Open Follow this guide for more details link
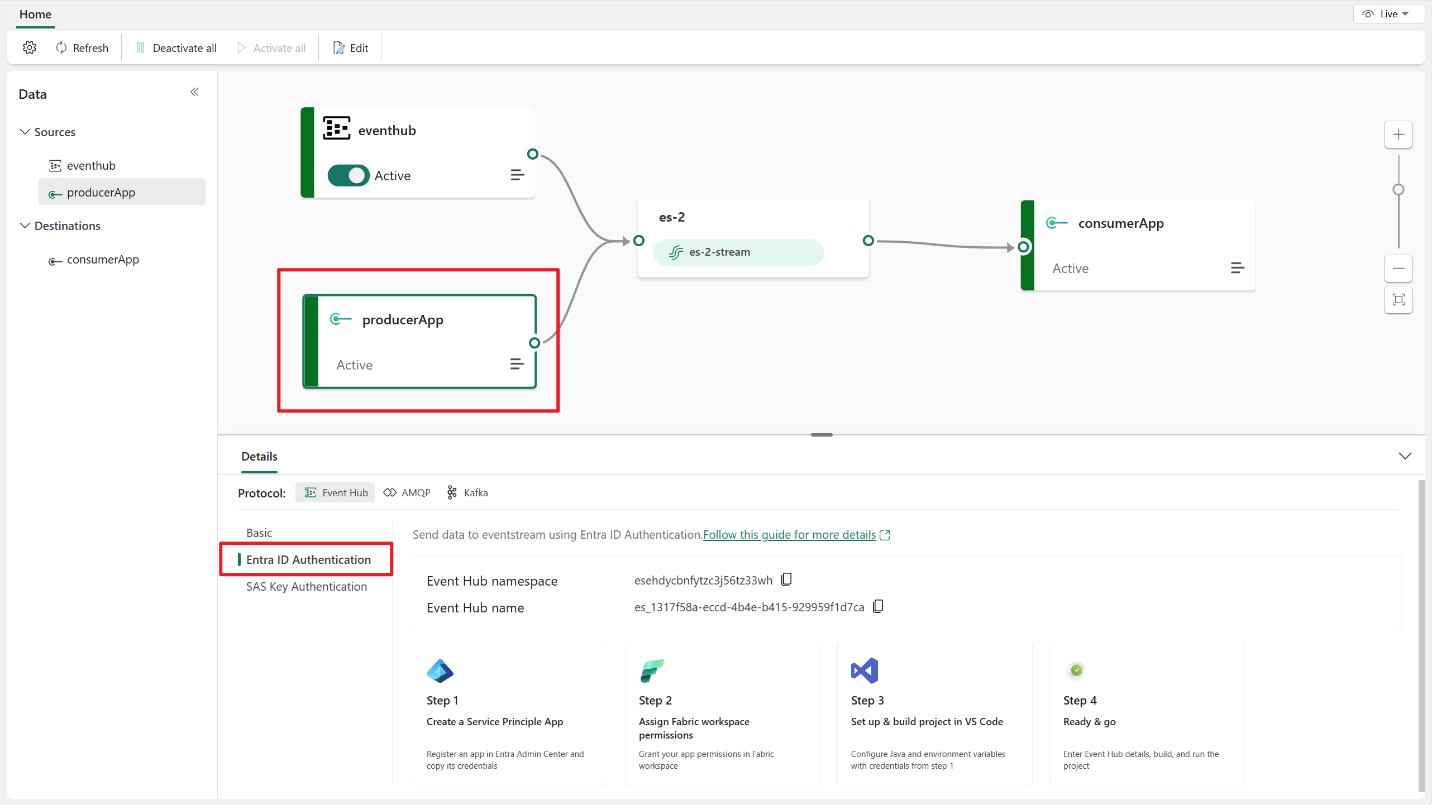The image size is (1432, 805). coord(796,535)
